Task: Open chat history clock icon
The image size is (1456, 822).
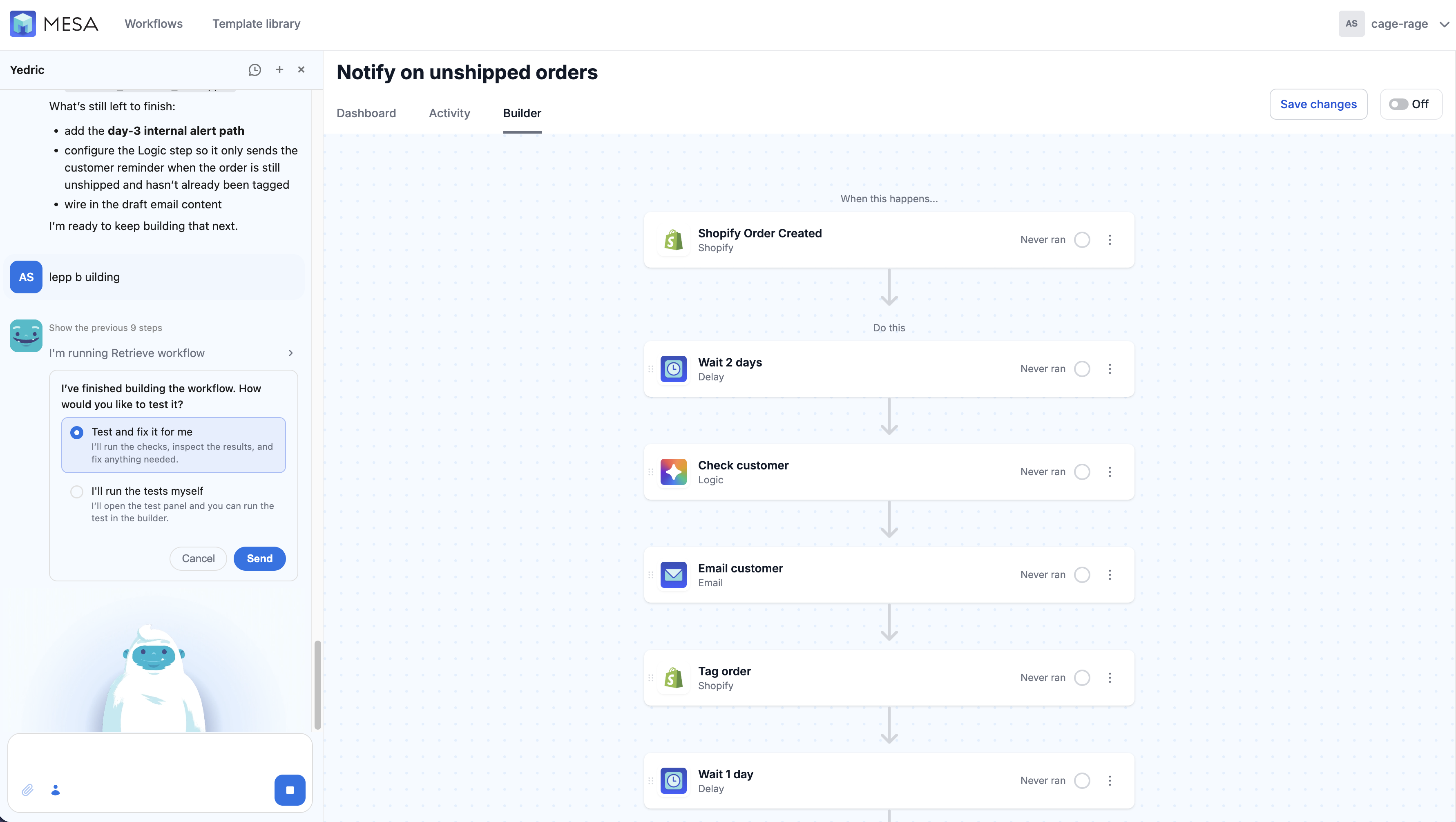Action: click(255, 69)
